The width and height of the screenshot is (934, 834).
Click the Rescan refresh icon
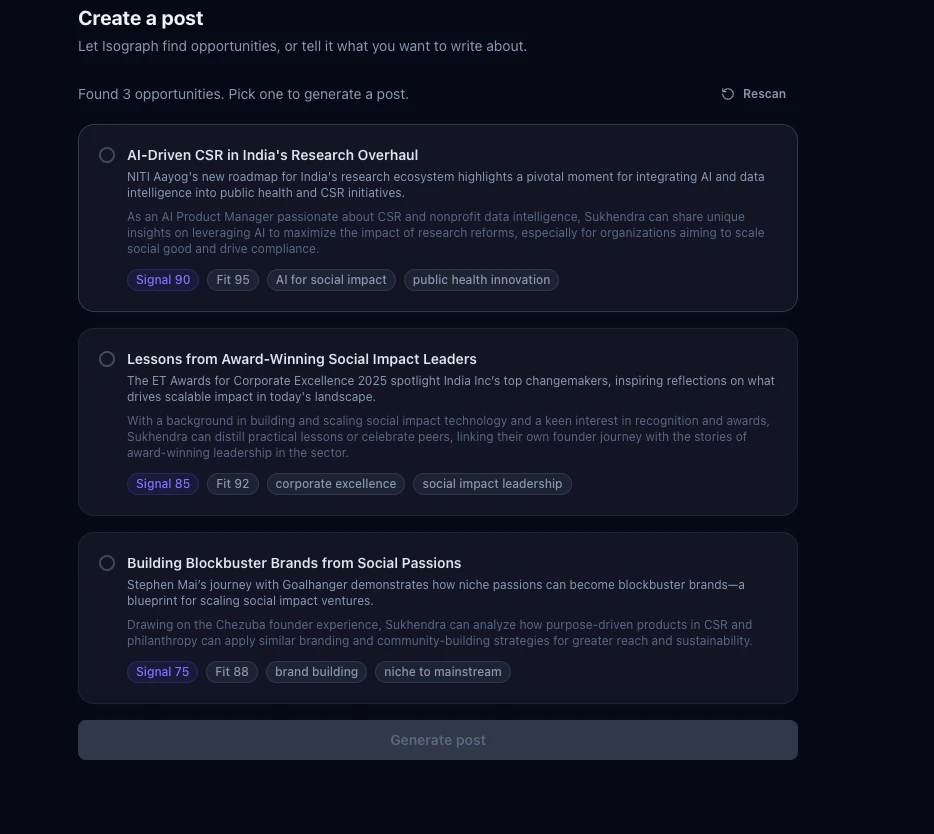coord(728,94)
